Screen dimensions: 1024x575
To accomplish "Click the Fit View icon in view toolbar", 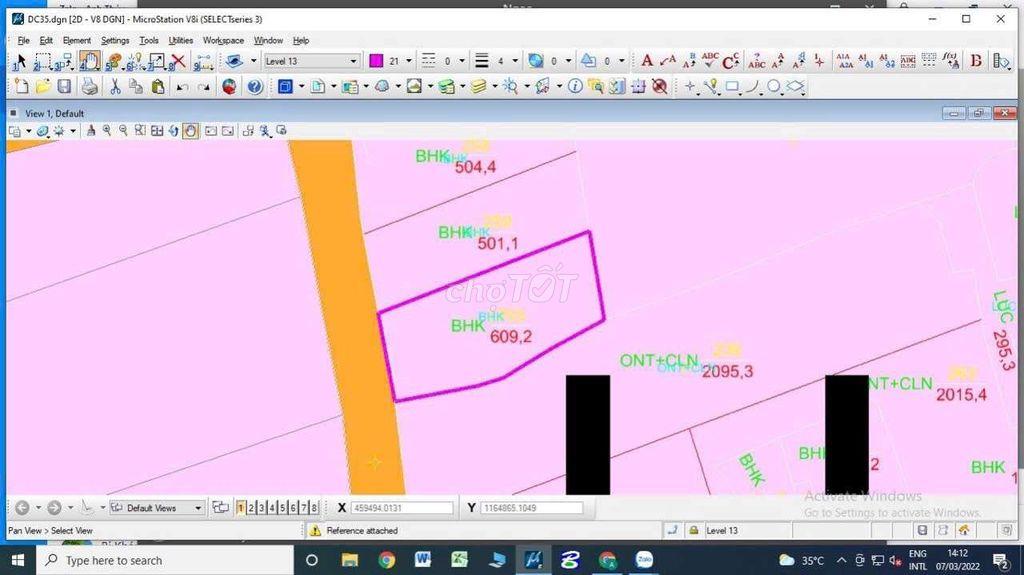I will 157,131.
